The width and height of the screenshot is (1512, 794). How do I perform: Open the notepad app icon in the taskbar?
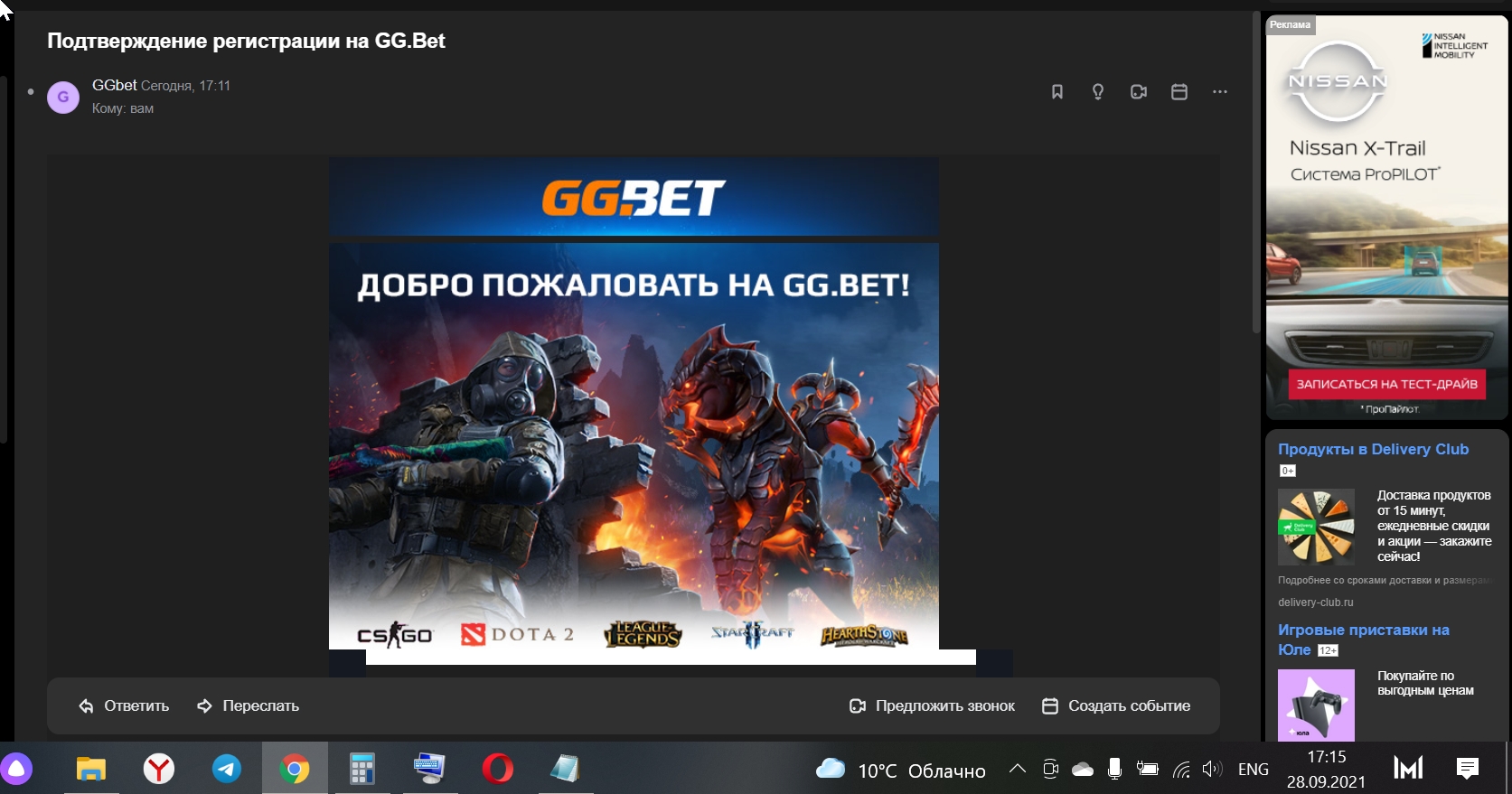coord(565,769)
